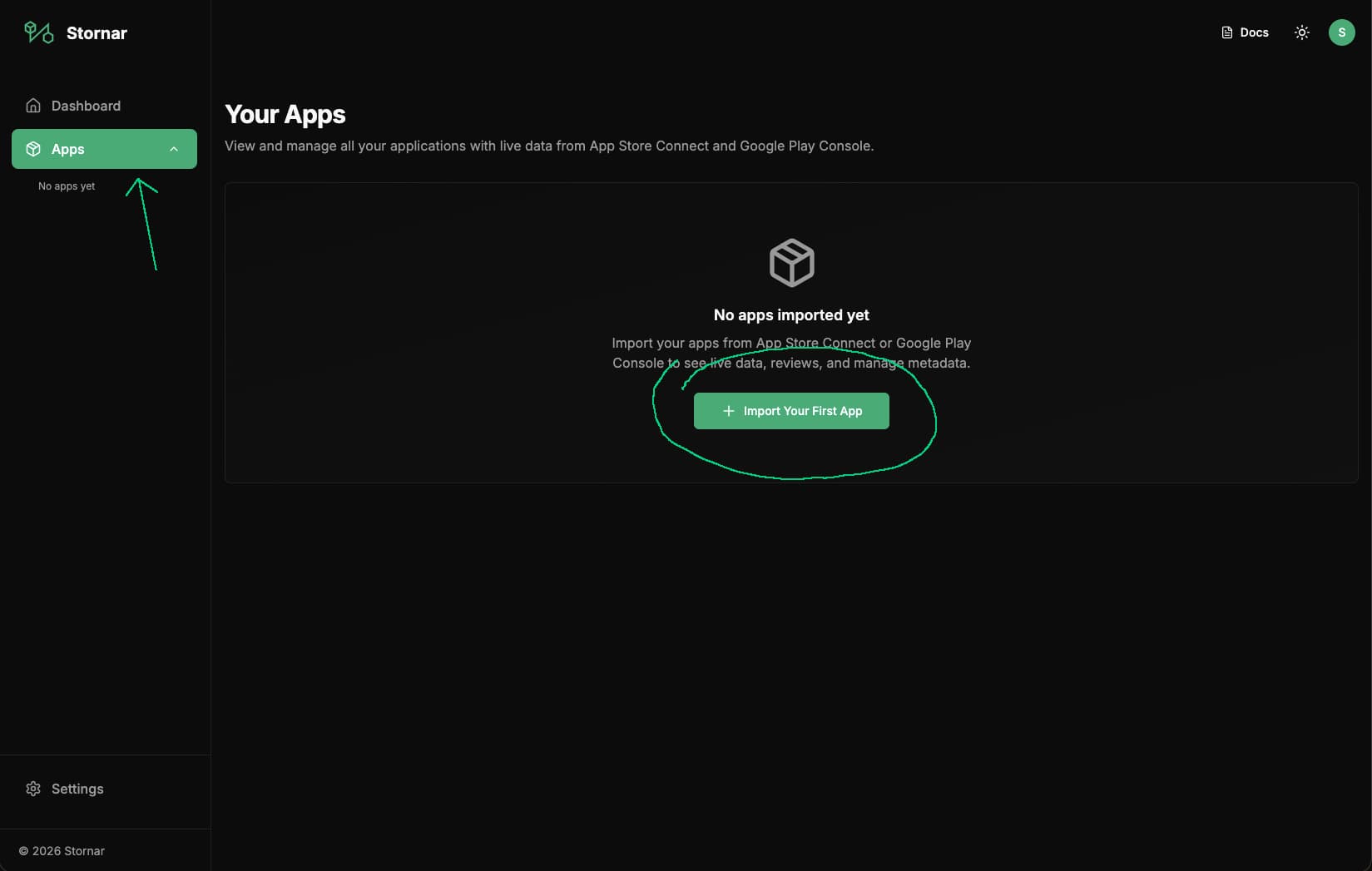The height and width of the screenshot is (871, 1372).
Task: Click the 'No apps imported yet' text
Action: pos(791,315)
